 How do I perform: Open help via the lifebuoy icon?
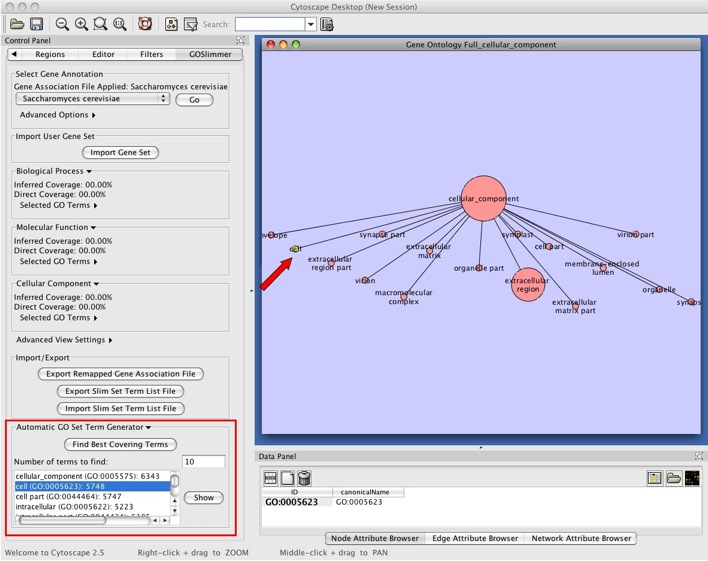(x=145, y=23)
